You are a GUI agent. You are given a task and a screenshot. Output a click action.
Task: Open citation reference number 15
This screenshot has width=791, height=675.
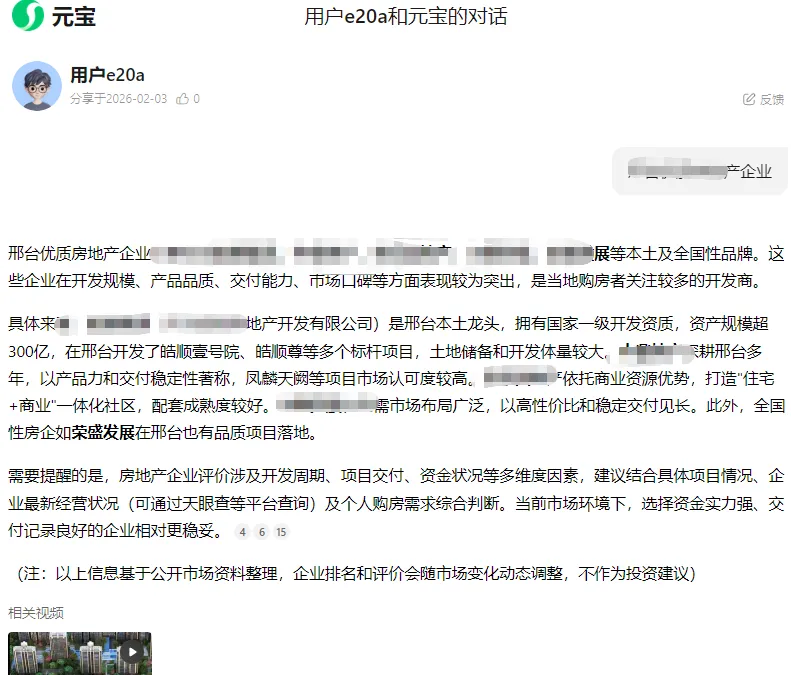(281, 532)
